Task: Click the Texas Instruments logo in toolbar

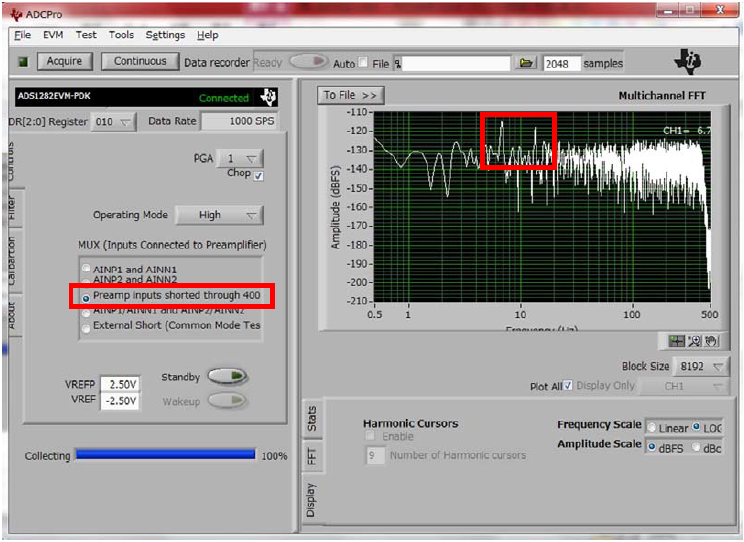Action: pyautogui.click(x=688, y=62)
